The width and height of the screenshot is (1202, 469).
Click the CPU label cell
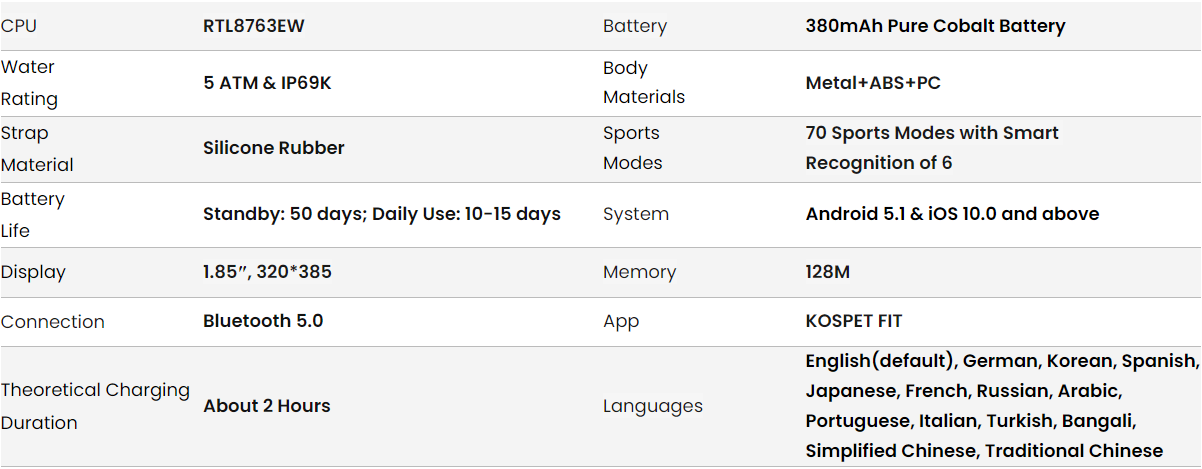19,26
